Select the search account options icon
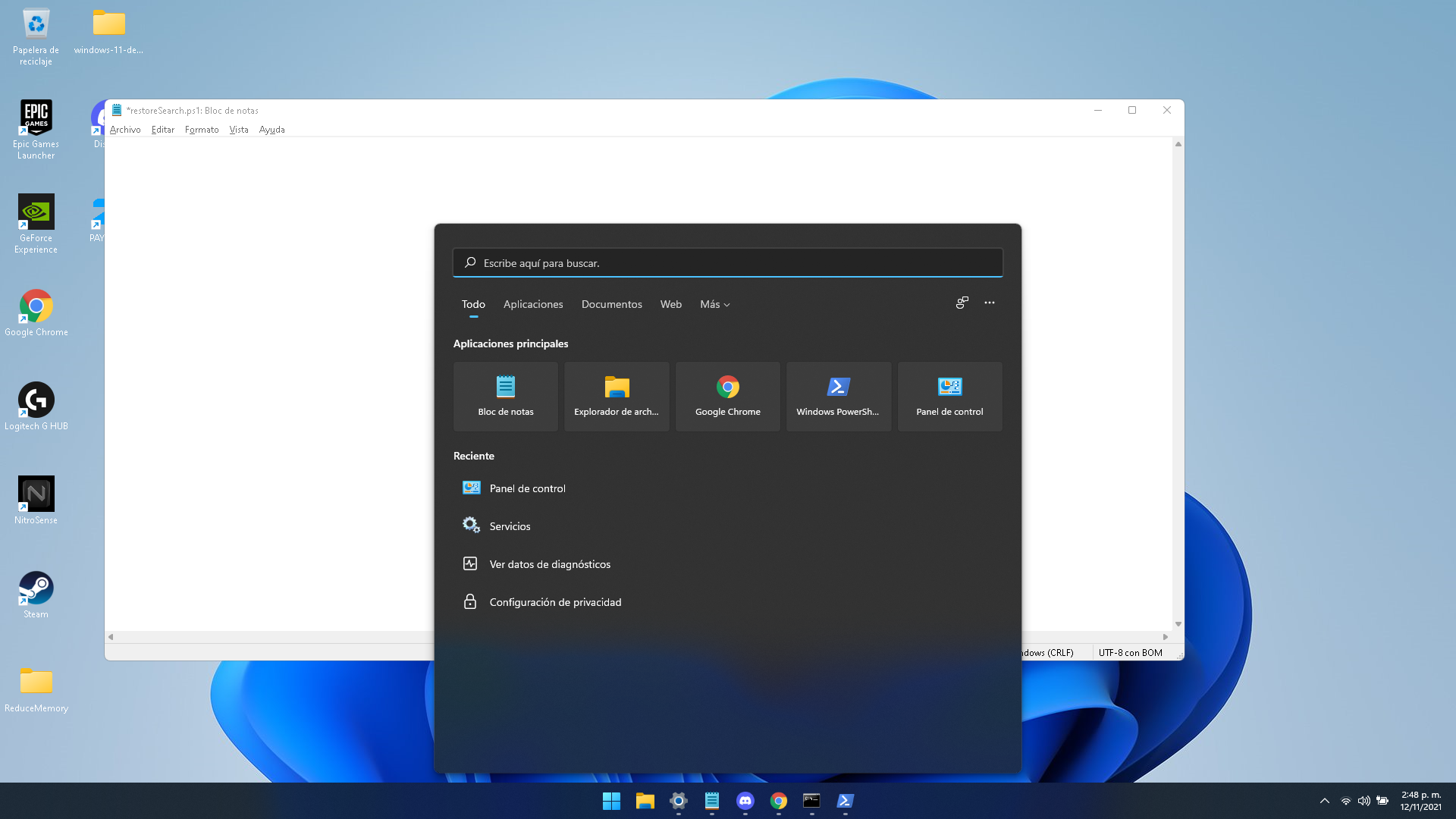This screenshot has width=1456, height=819. point(962,303)
